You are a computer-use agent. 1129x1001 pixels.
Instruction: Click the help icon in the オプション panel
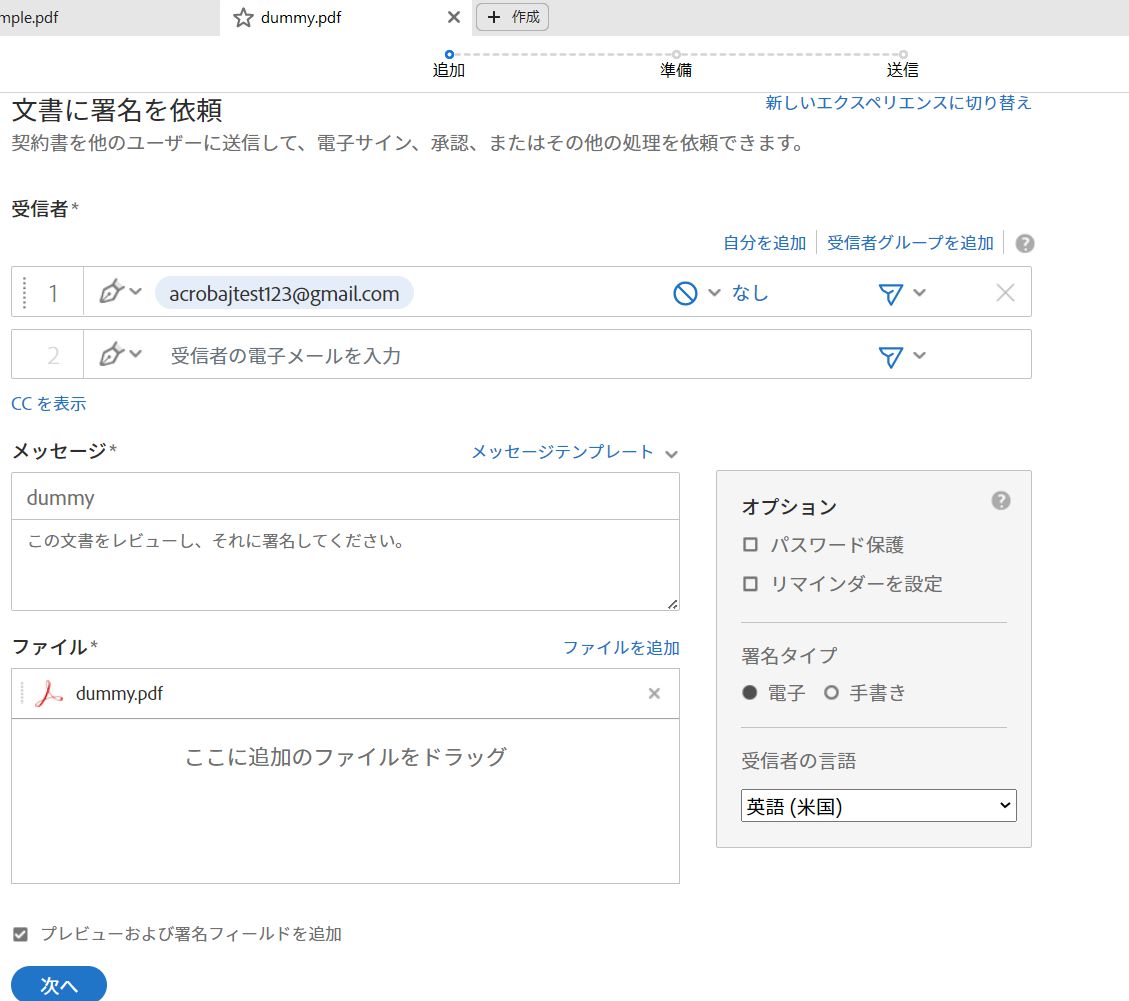(x=1001, y=501)
